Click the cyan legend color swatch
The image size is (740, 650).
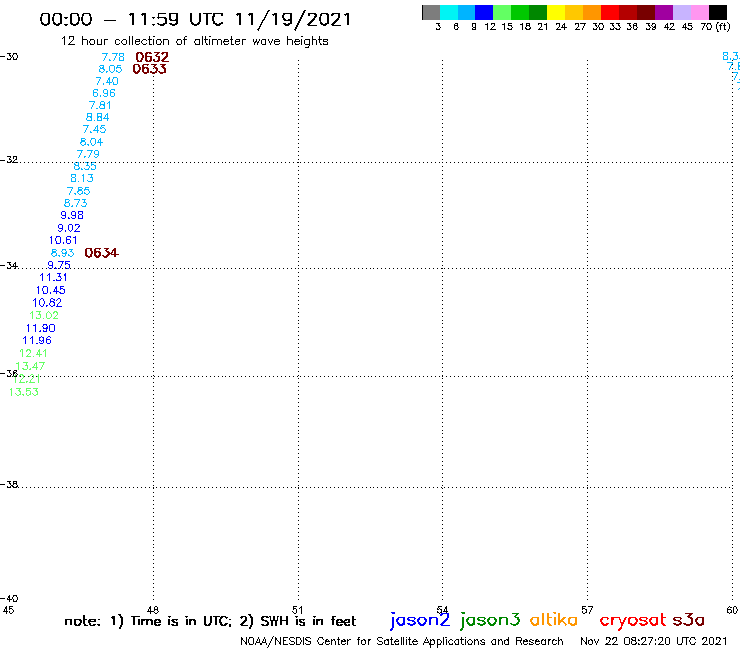[x=449, y=12]
